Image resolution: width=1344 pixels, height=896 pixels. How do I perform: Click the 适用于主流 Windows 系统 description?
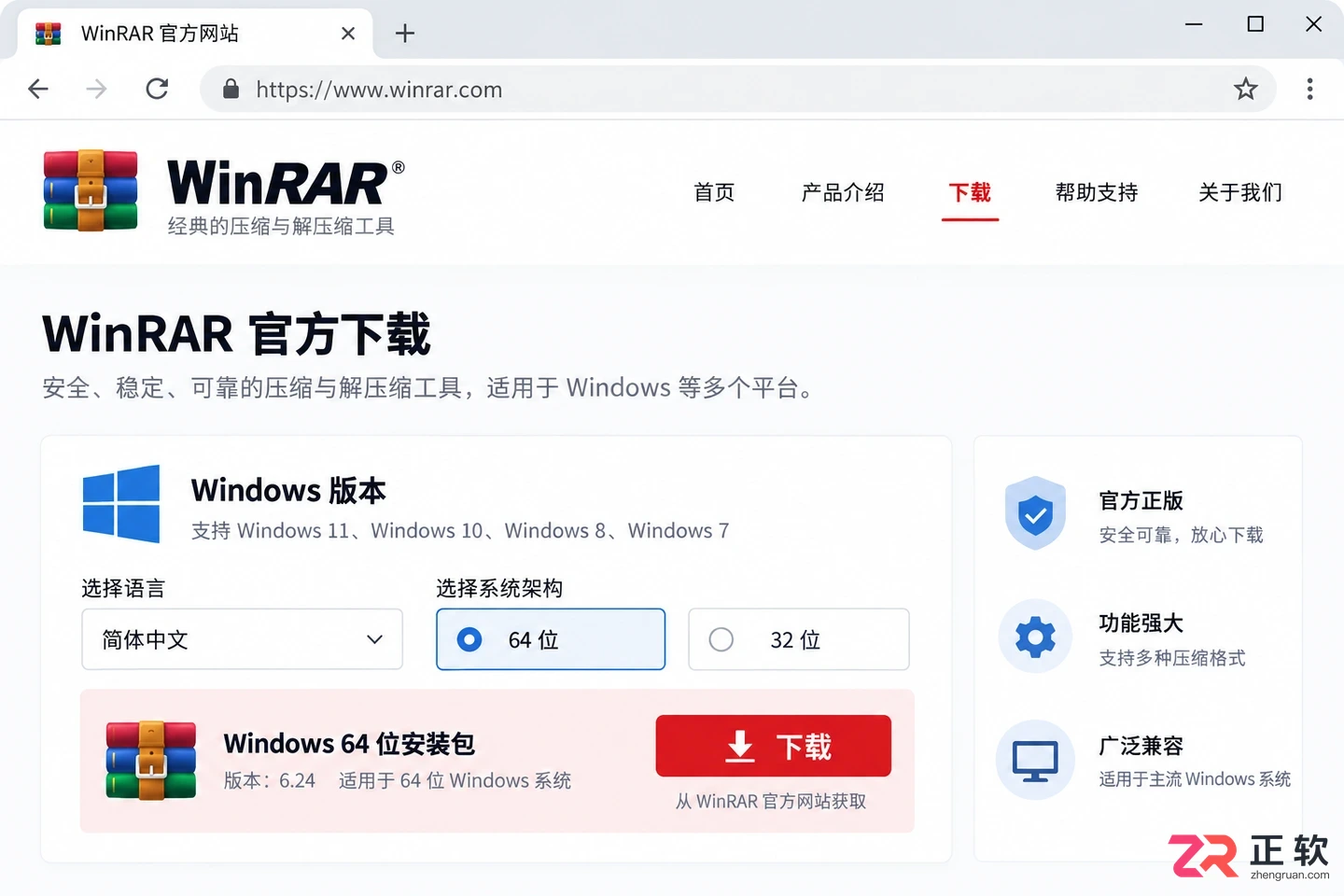coord(1195,778)
